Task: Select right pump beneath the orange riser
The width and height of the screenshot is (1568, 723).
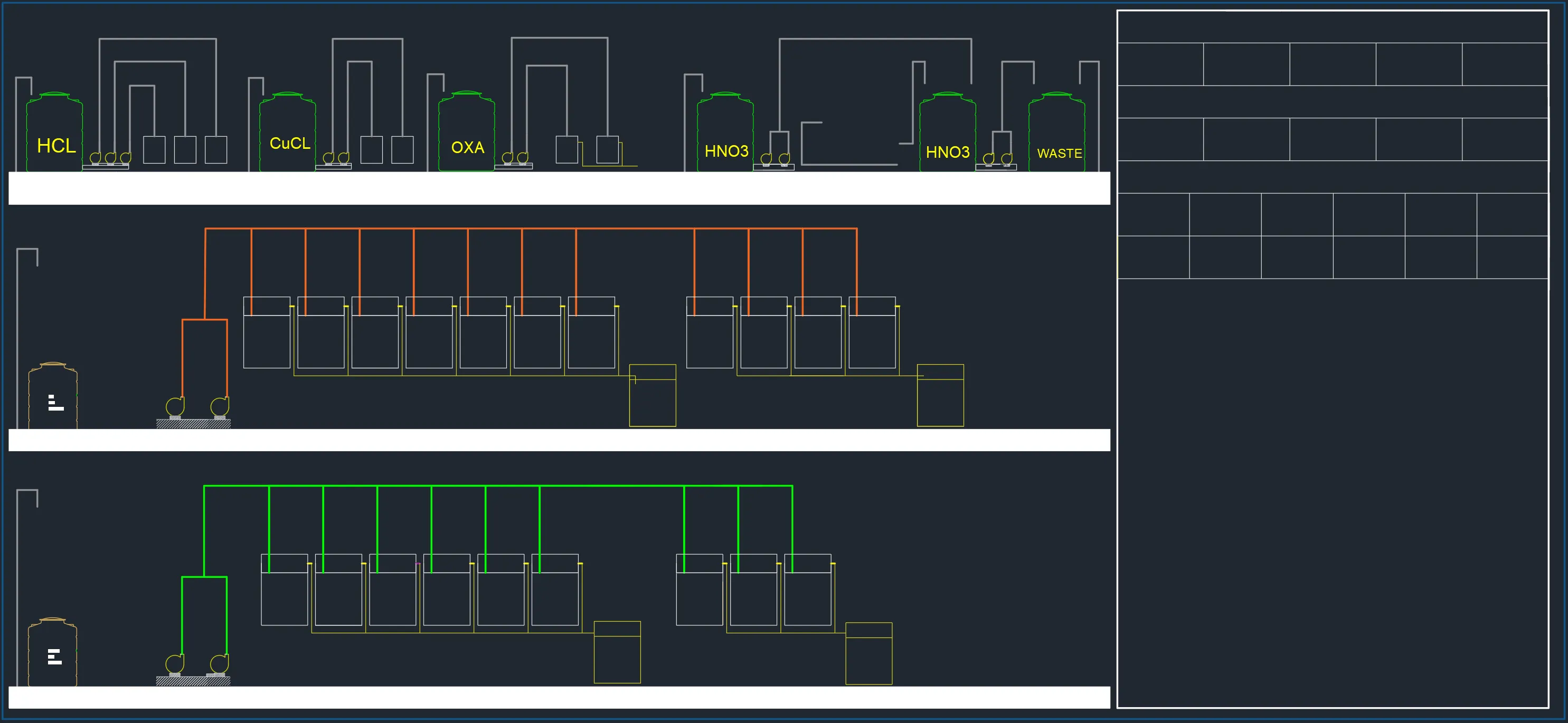Action: (x=220, y=406)
